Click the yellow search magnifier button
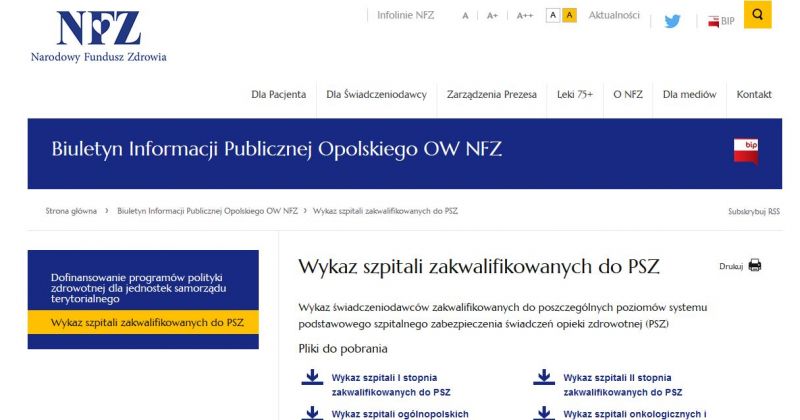The image size is (800, 420). pyautogui.click(x=757, y=14)
